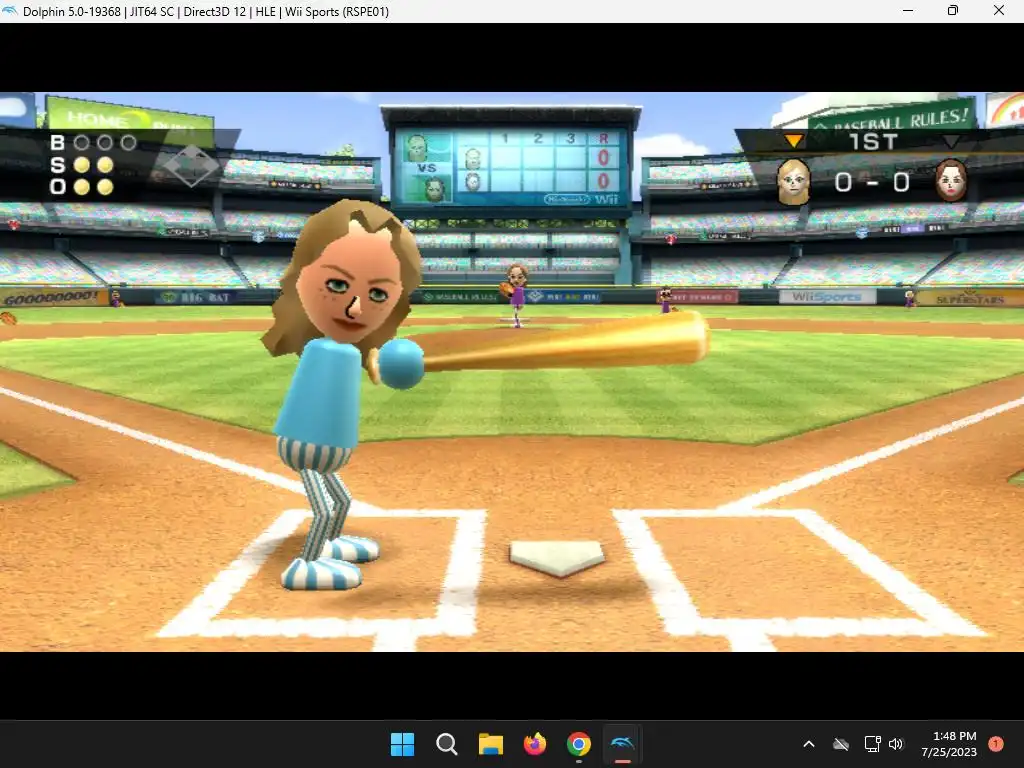Open the network status tray icon
Image resolution: width=1024 pixels, height=768 pixels.
click(872, 744)
